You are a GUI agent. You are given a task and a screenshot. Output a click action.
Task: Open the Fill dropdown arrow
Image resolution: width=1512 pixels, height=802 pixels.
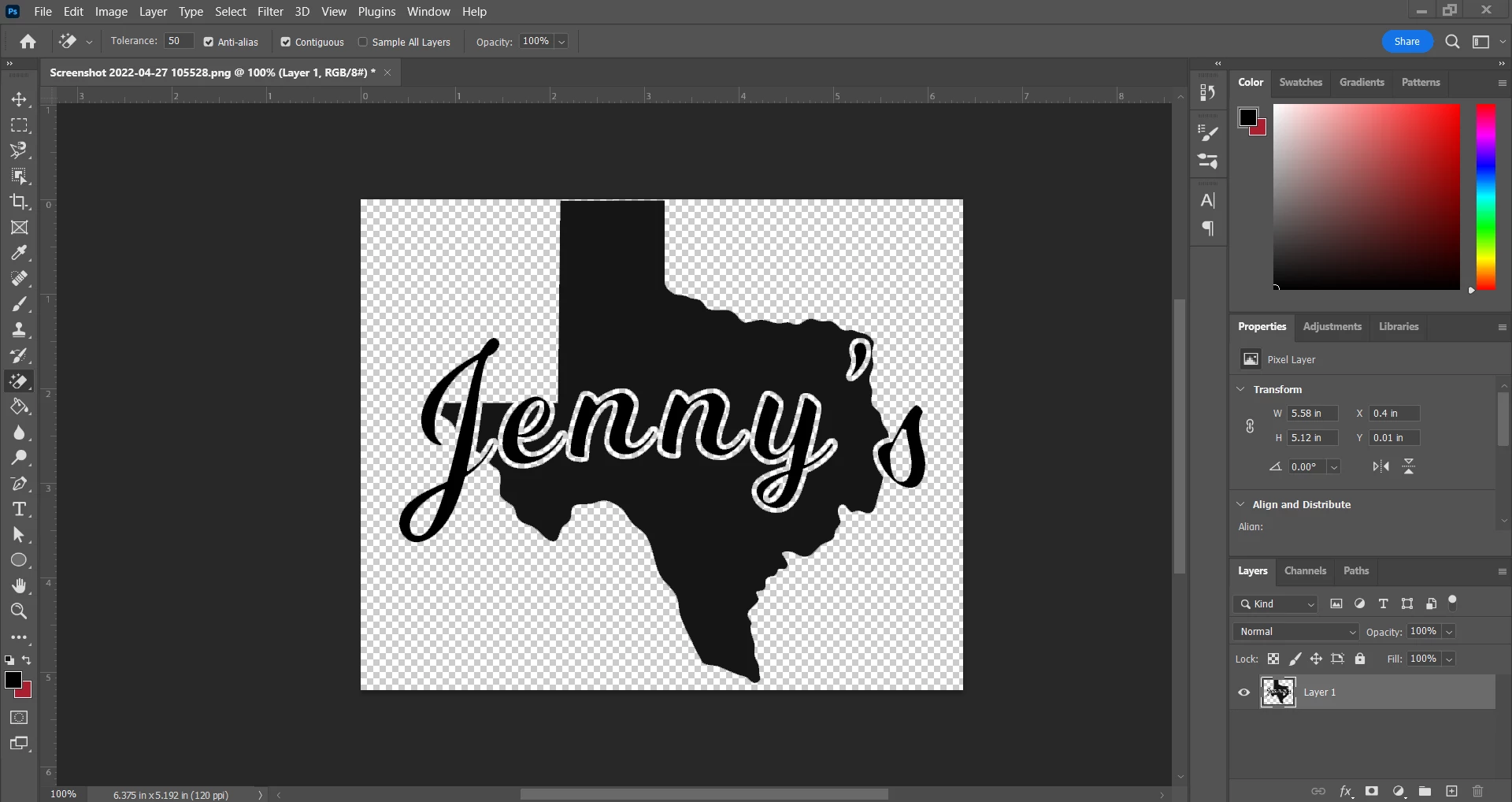coord(1449,659)
